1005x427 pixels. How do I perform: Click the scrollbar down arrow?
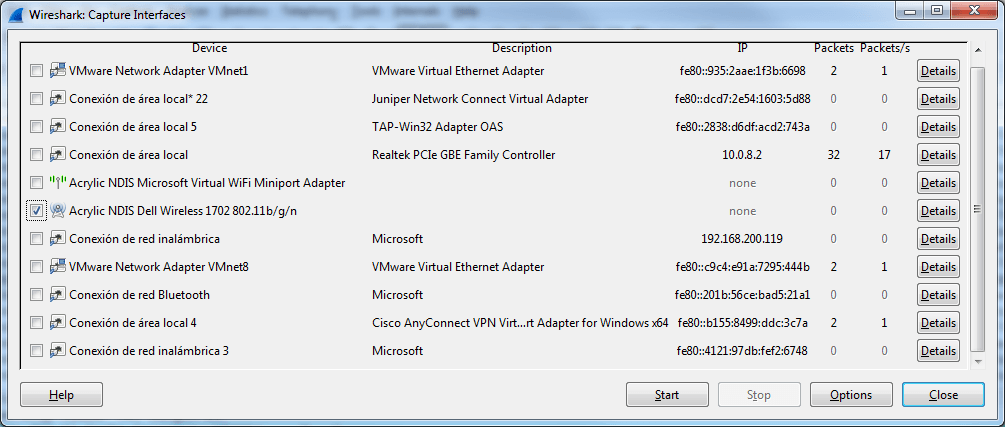click(x=977, y=362)
